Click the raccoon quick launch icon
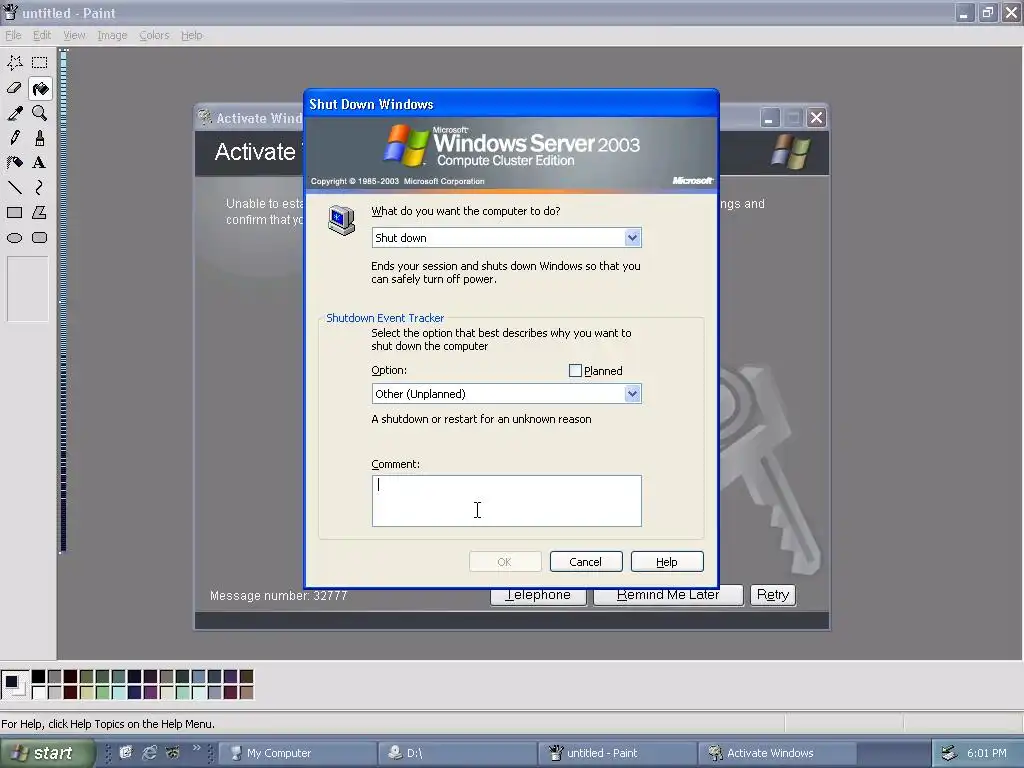Screen dimensions: 1024x768 [x=173, y=752]
